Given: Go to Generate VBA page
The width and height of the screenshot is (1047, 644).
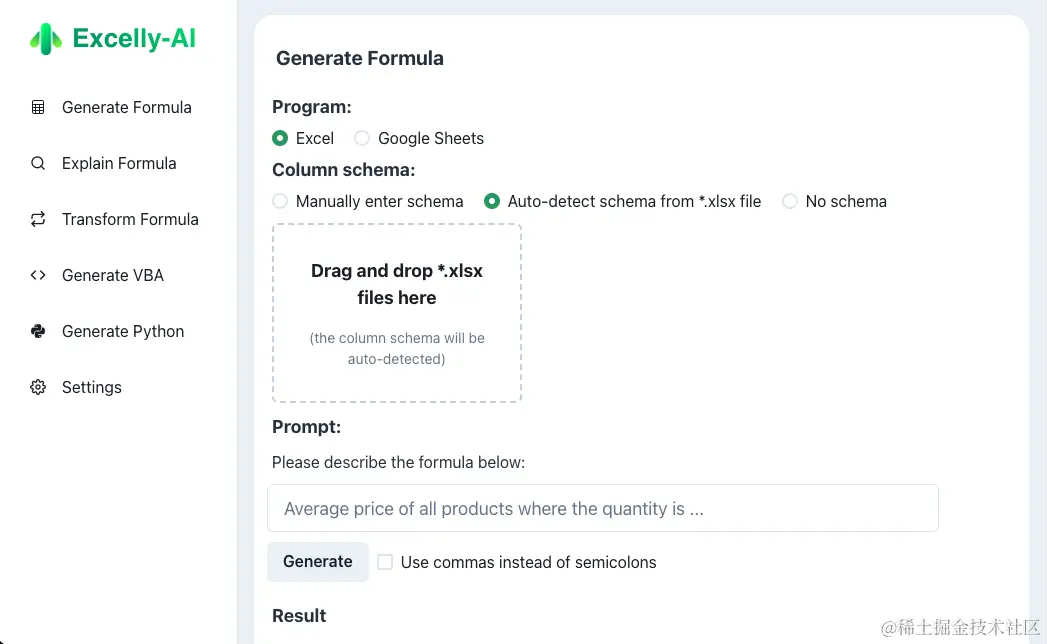Looking at the screenshot, I should tap(113, 275).
